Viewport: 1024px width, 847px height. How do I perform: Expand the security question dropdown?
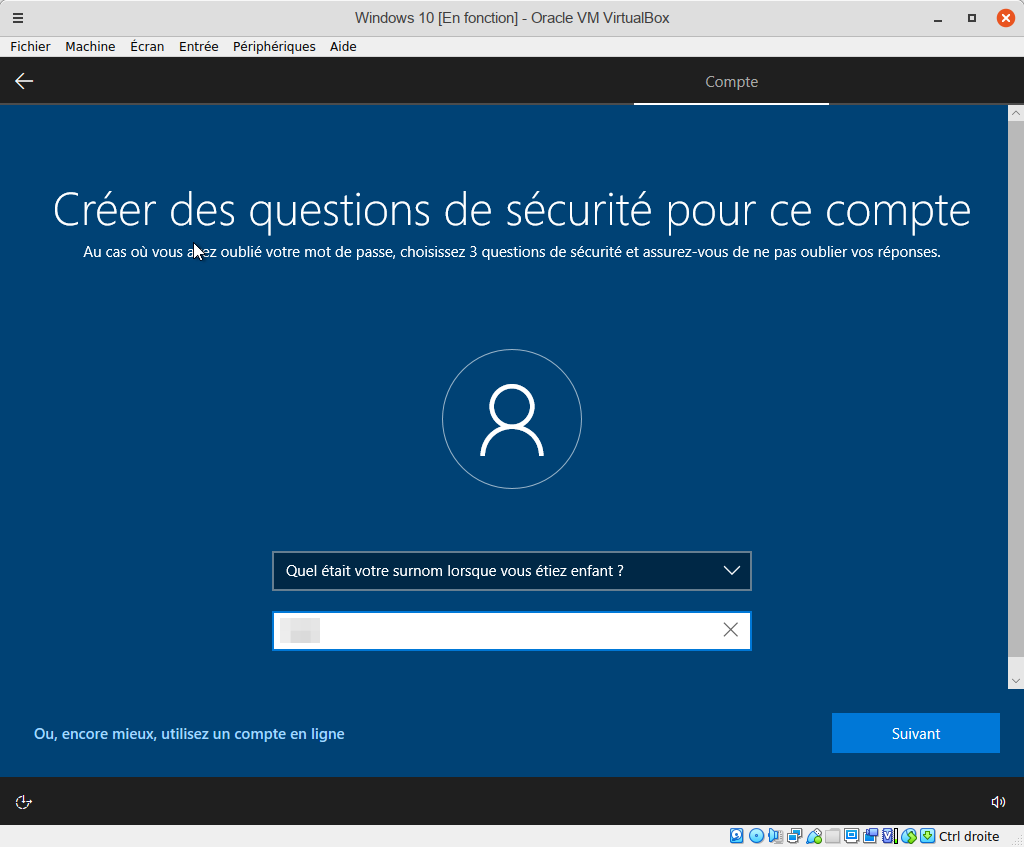[x=731, y=571]
